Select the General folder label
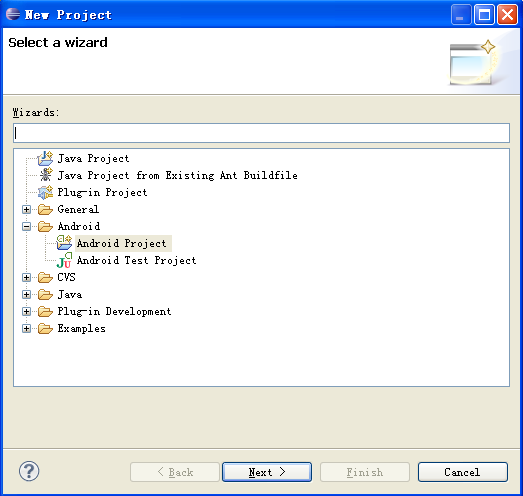 click(78, 209)
